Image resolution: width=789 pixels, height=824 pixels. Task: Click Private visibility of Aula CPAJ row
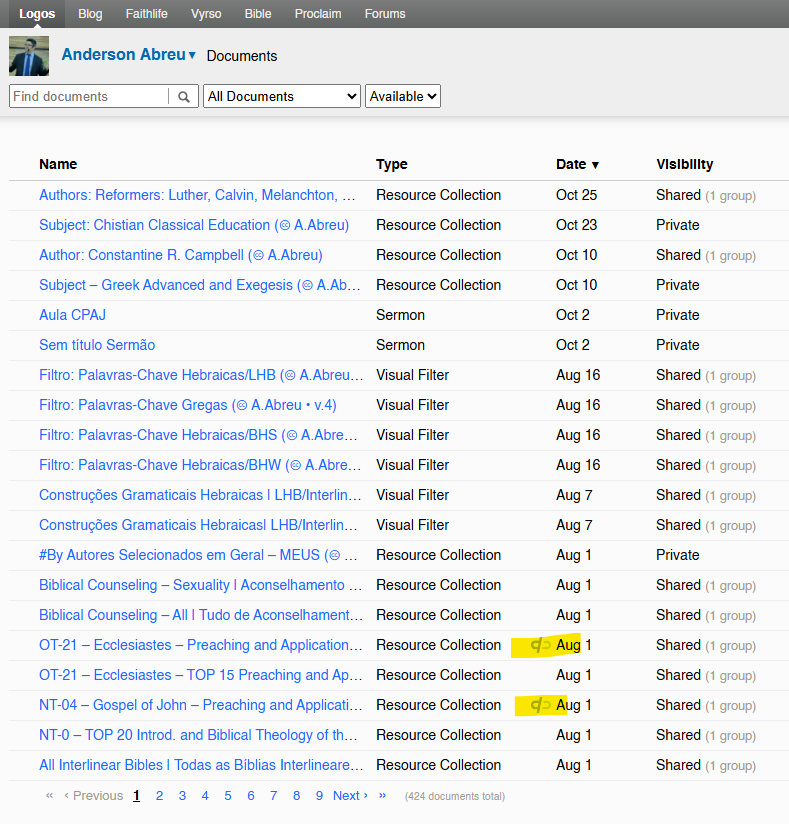(678, 315)
